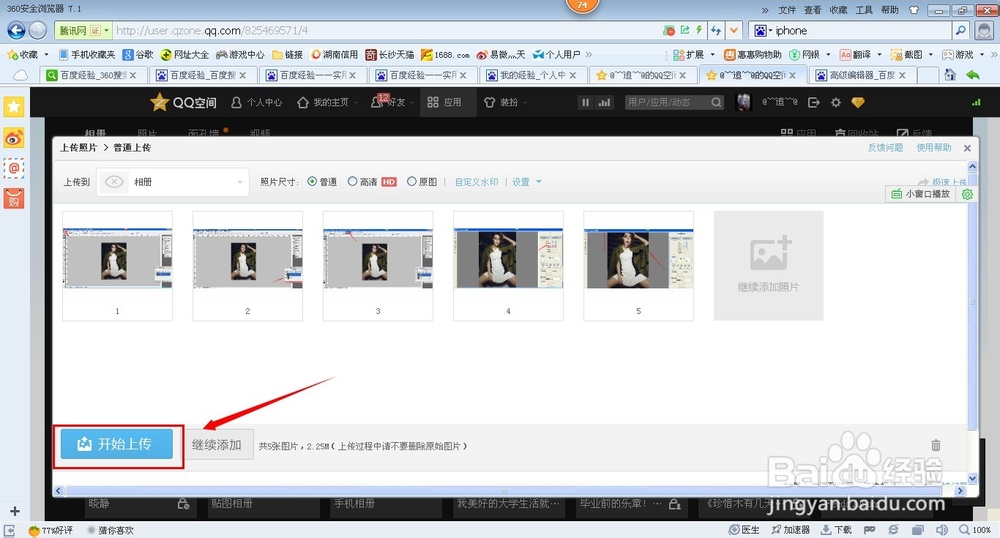Expand the 收藏 bookmarks dropdown arrow
This screenshot has height=538, width=1000.
point(47,55)
